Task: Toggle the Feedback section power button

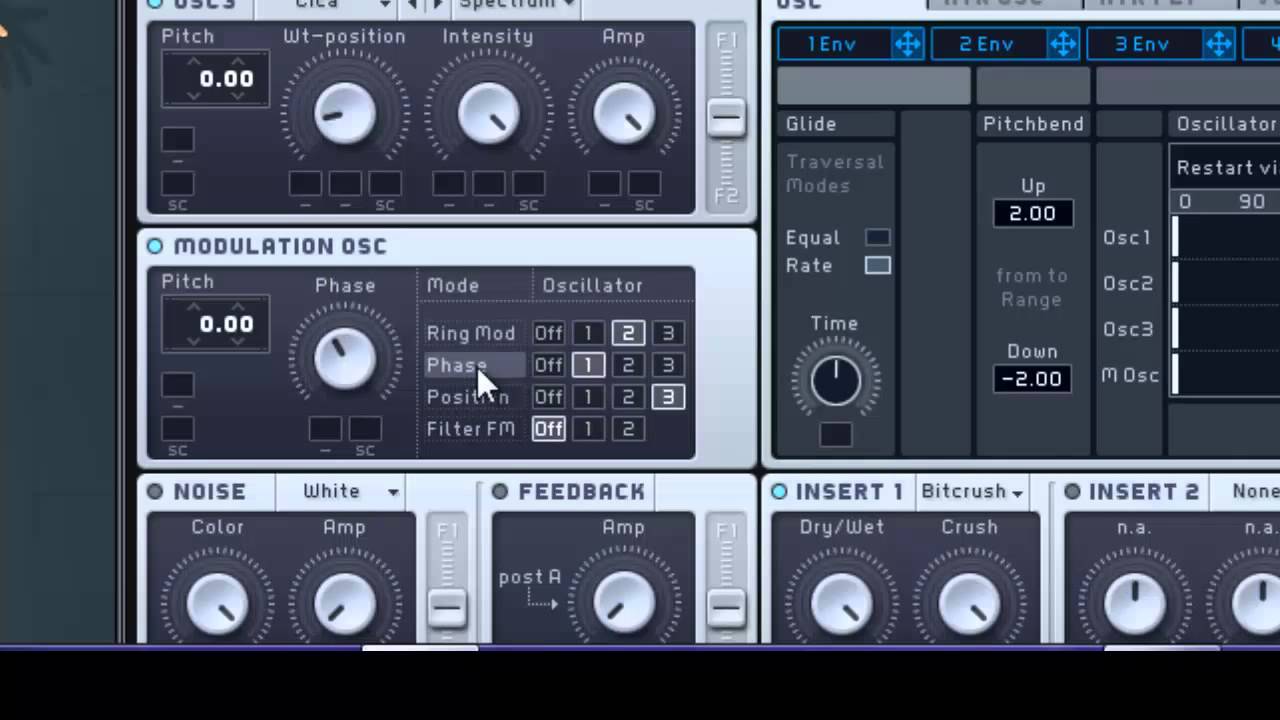Action: coord(500,491)
